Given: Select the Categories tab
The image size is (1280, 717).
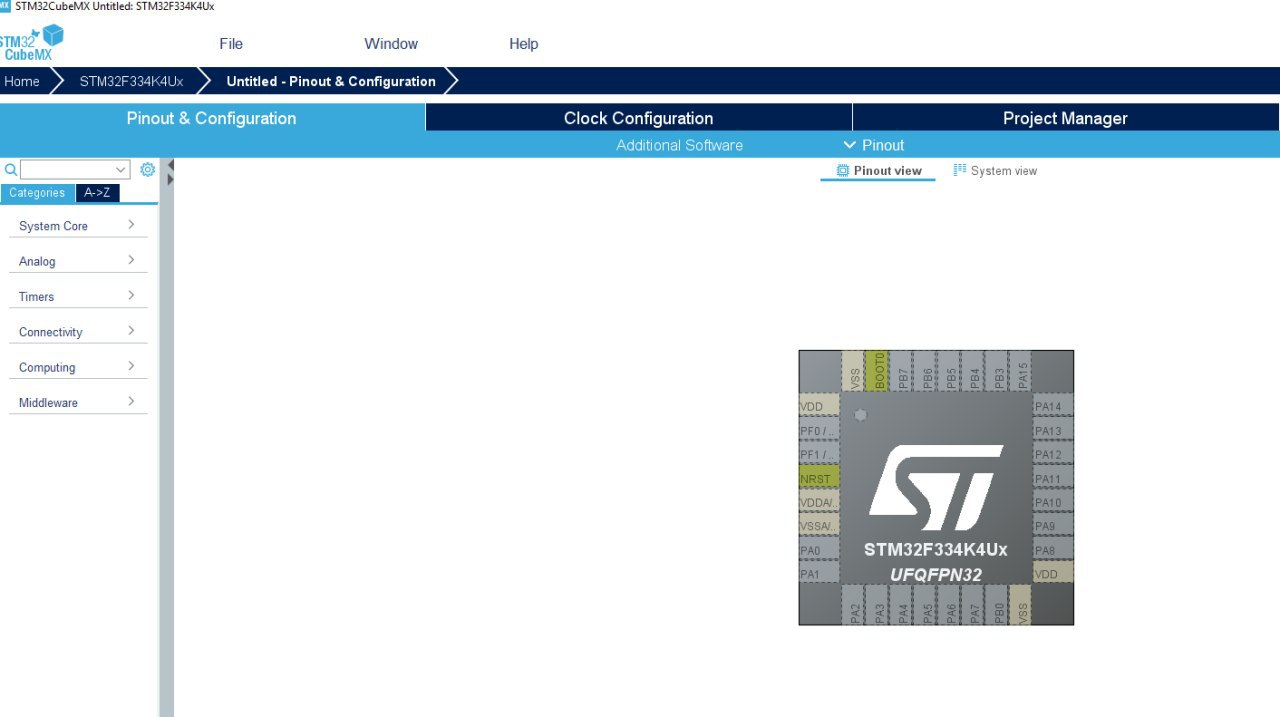Looking at the screenshot, I should click(37, 193).
